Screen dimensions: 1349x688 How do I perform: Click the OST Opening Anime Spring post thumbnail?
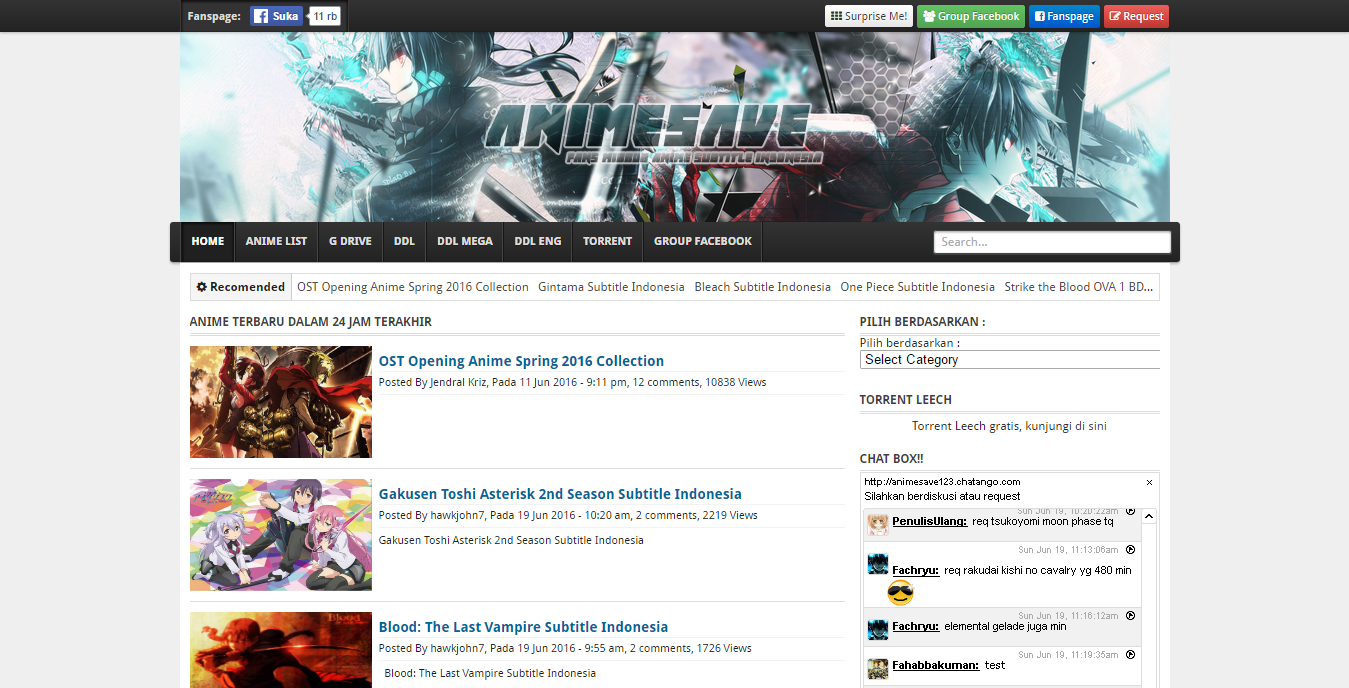[x=281, y=402]
